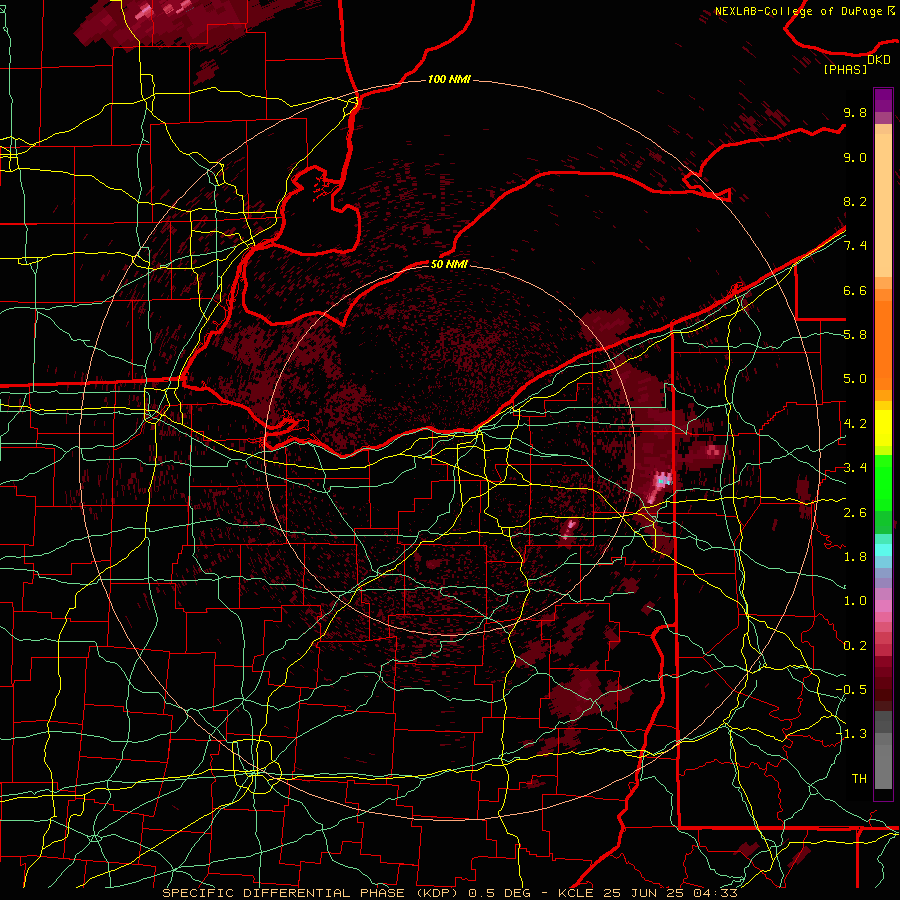The width and height of the screenshot is (900, 900).
Task: Click the "DKD" label above the color scale
Action: pos(879,59)
